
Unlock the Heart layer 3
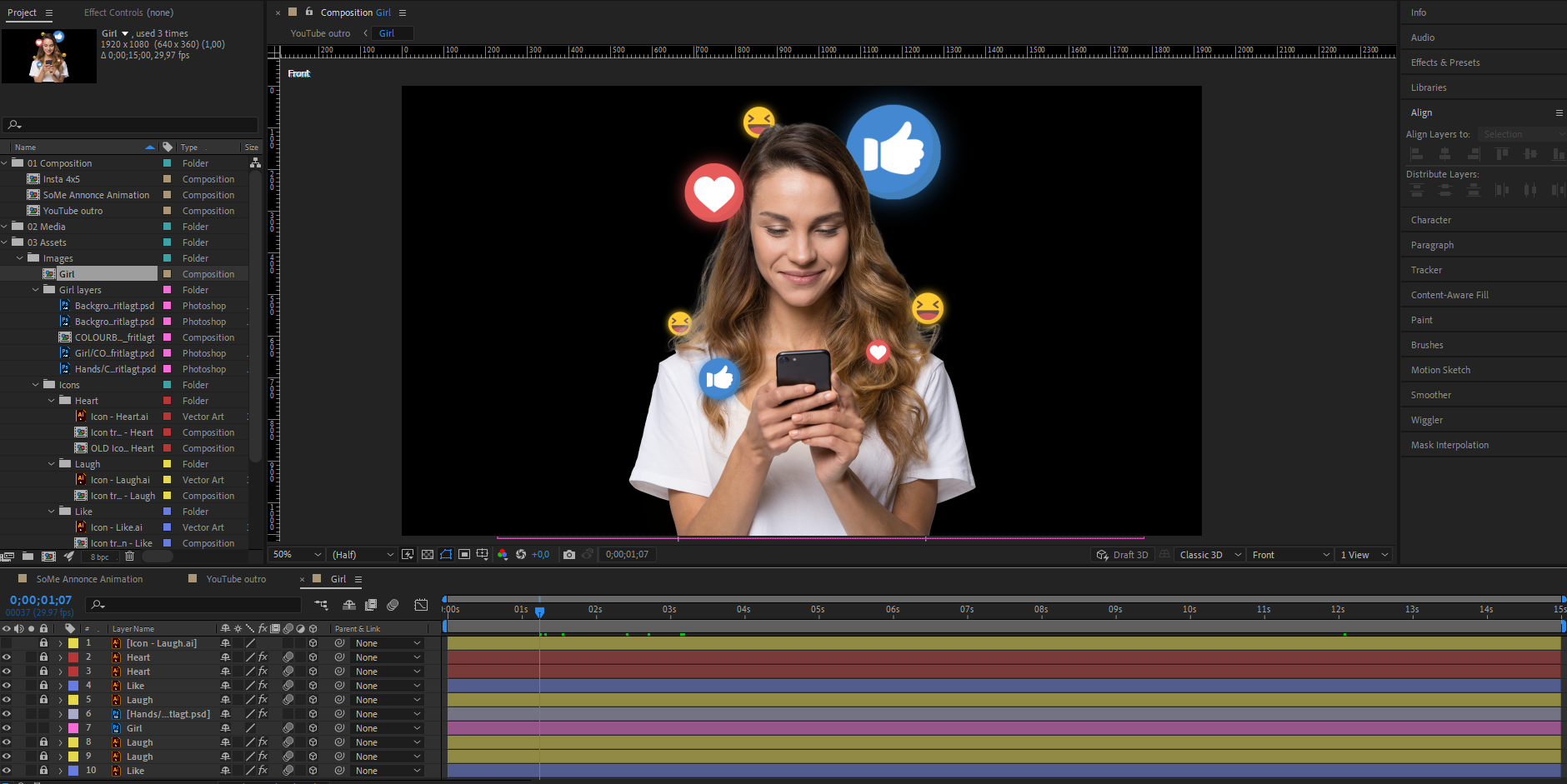click(x=43, y=672)
